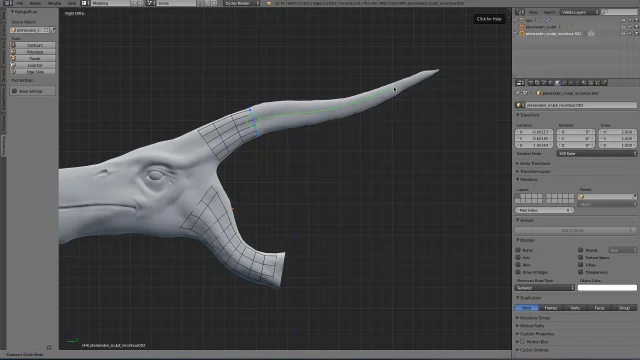Select the Verts duplication tab
The height and width of the screenshot is (360, 640).
(x=575, y=308)
